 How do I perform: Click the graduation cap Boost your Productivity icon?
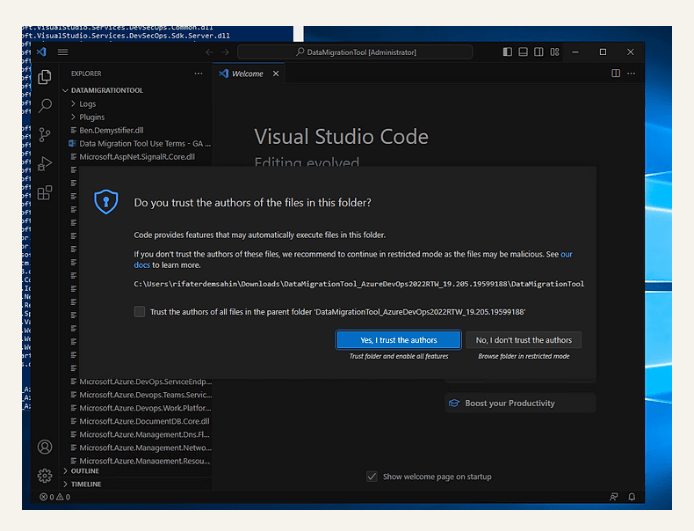tap(454, 403)
